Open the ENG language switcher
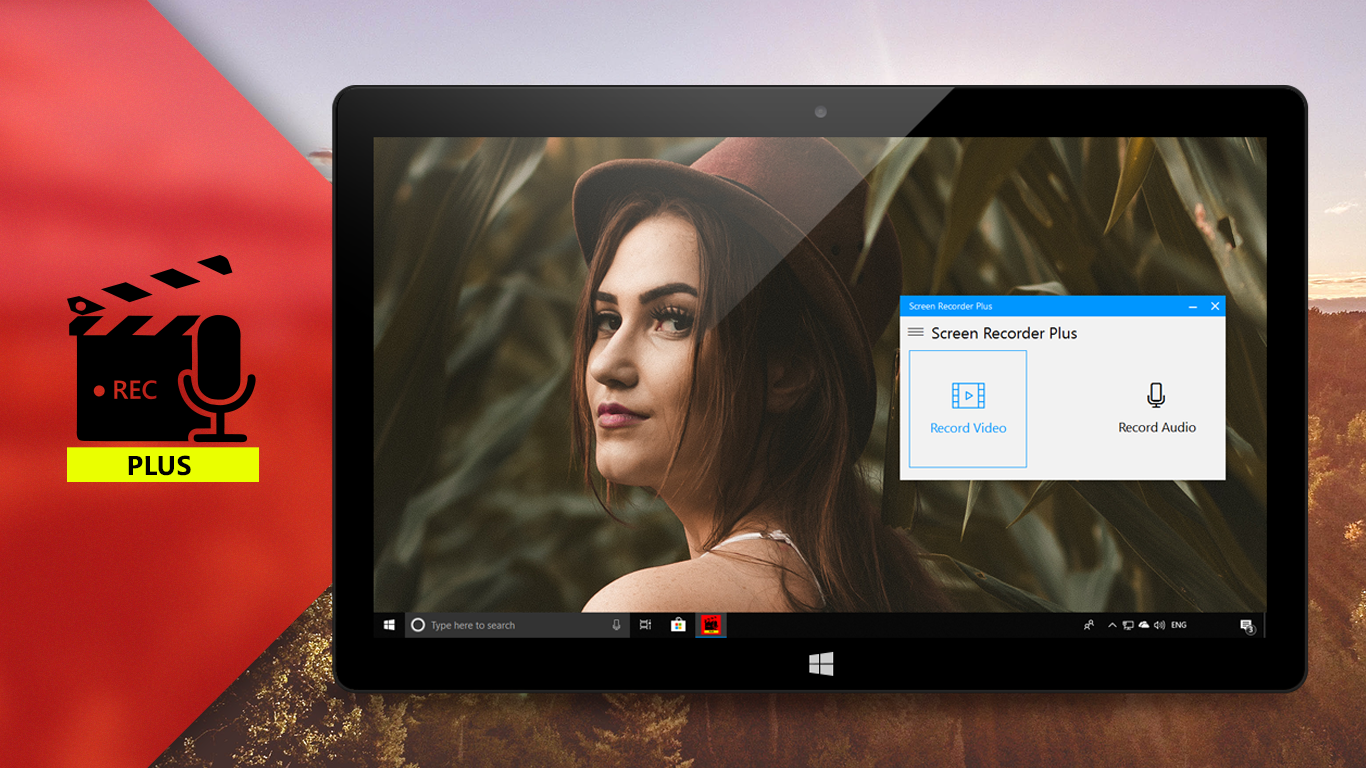The image size is (1366, 768). (1178, 625)
